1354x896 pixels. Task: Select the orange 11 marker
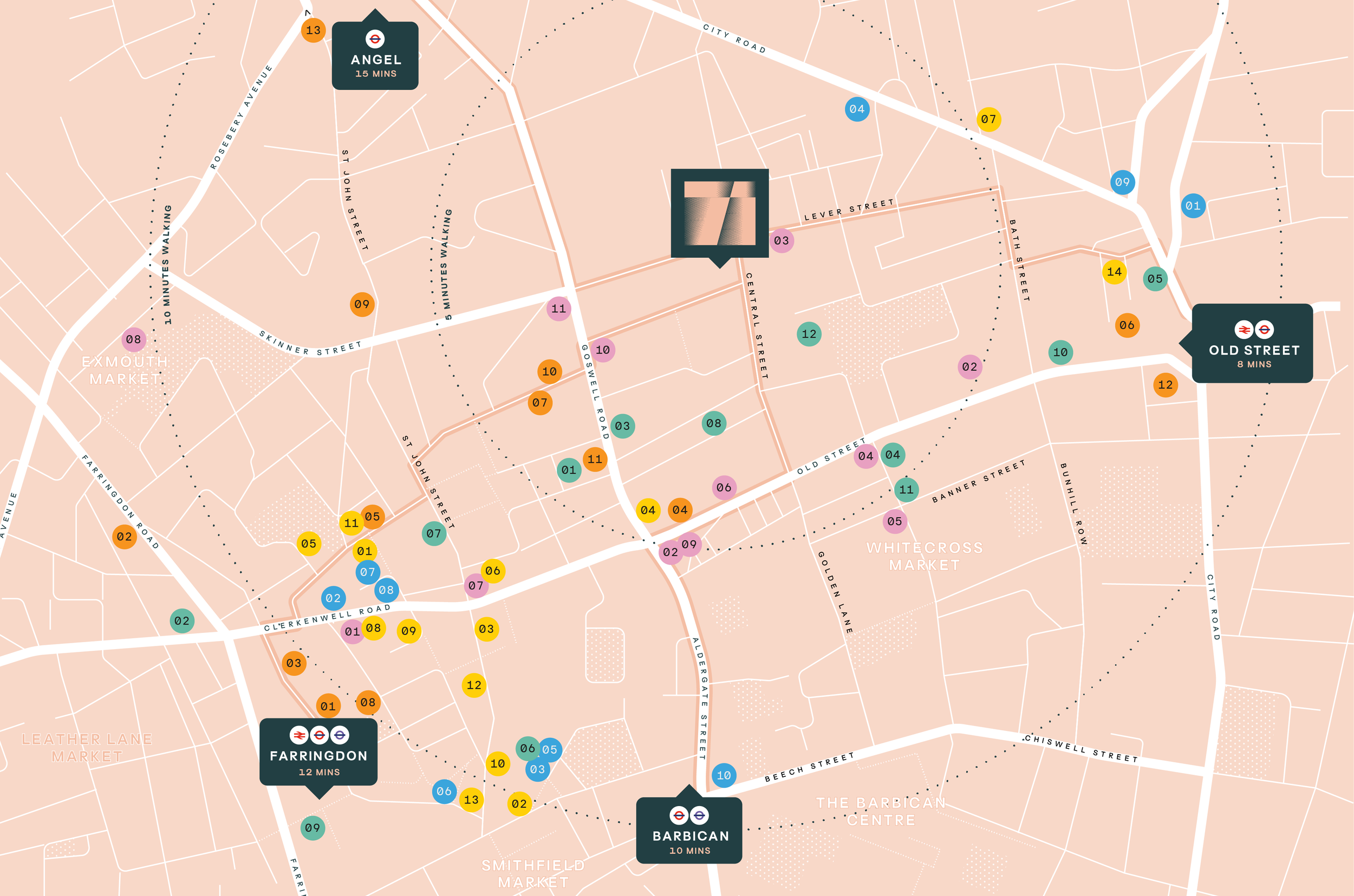[x=595, y=459]
